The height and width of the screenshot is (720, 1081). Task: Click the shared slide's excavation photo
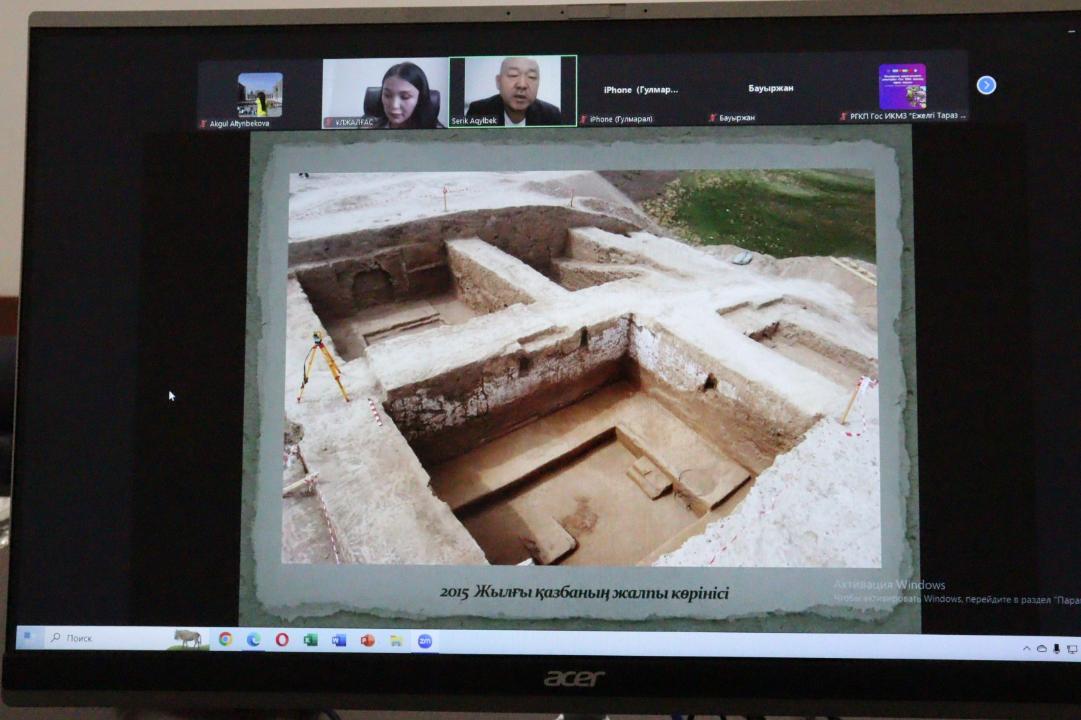click(x=581, y=368)
